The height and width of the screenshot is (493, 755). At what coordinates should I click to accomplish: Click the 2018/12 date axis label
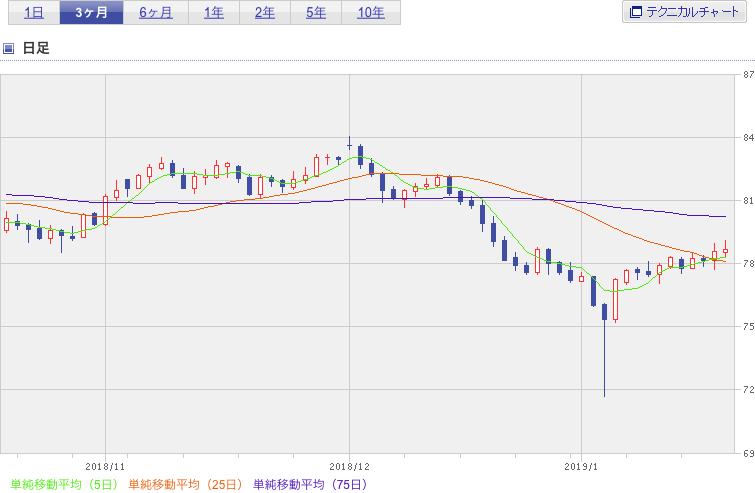tap(350, 467)
